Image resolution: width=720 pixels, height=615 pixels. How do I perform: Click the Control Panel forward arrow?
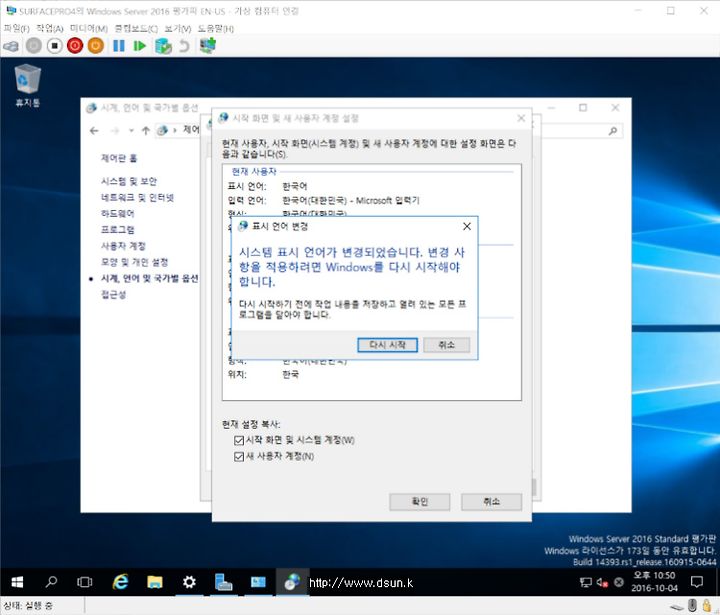(115, 131)
